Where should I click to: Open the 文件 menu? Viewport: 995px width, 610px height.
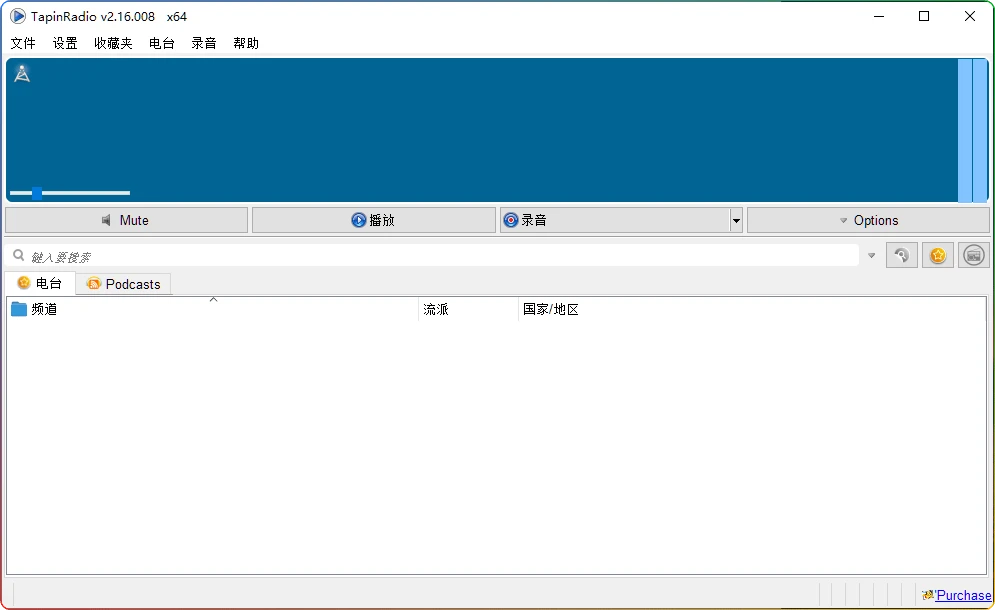pyautogui.click(x=23, y=43)
